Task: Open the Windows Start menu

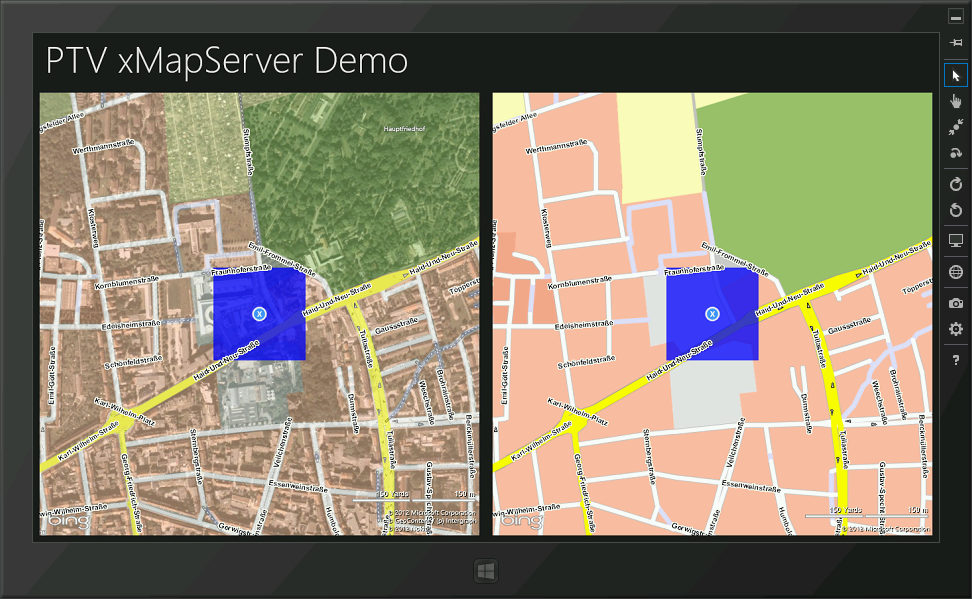Action: click(486, 570)
